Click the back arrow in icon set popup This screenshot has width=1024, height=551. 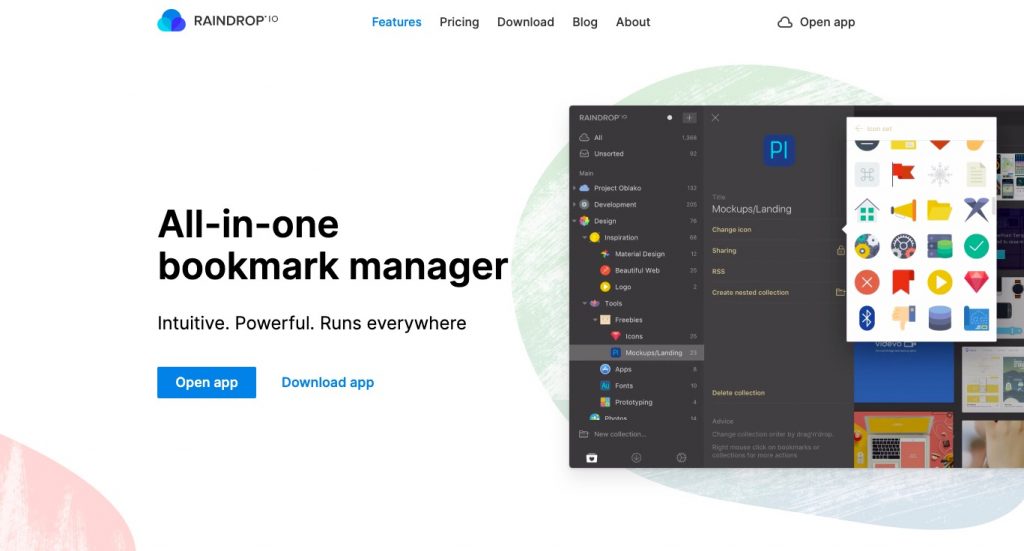pos(859,129)
